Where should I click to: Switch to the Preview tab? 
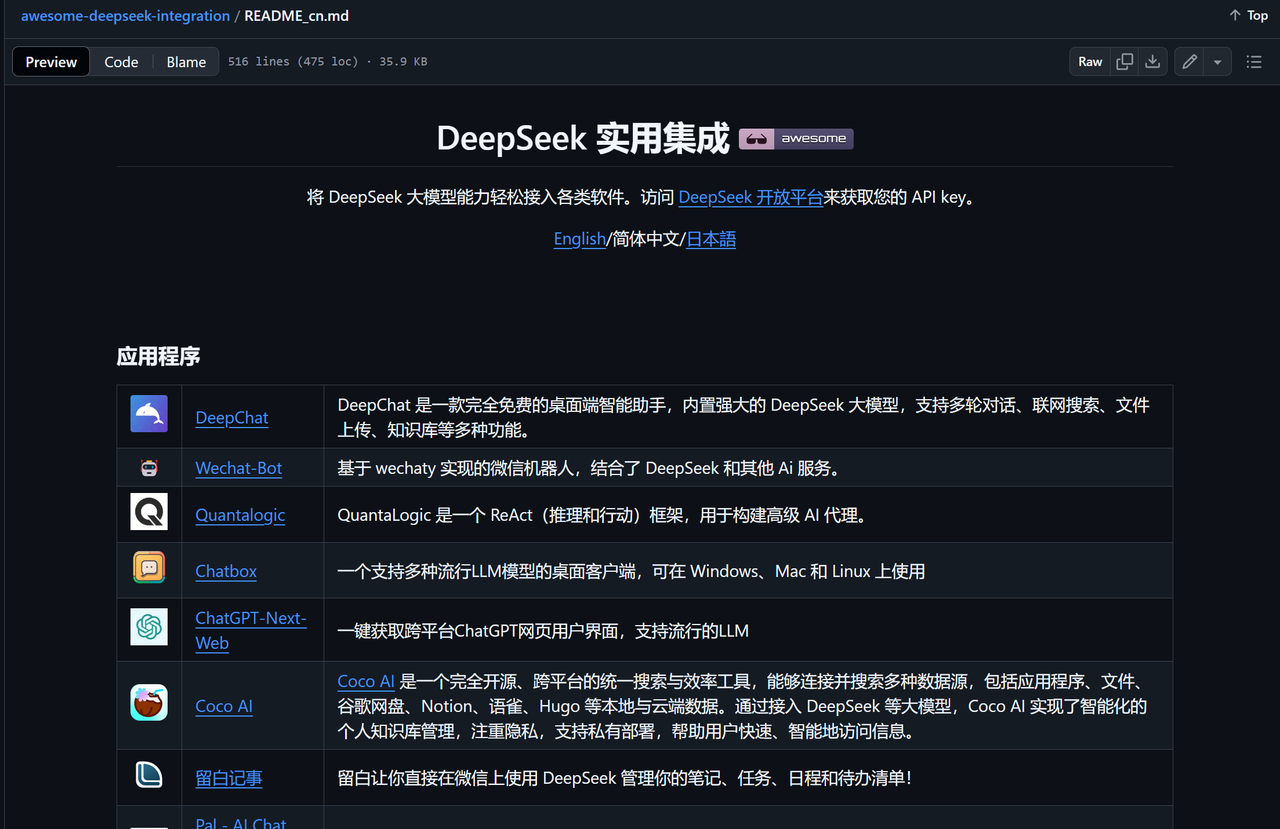[51, 62]
